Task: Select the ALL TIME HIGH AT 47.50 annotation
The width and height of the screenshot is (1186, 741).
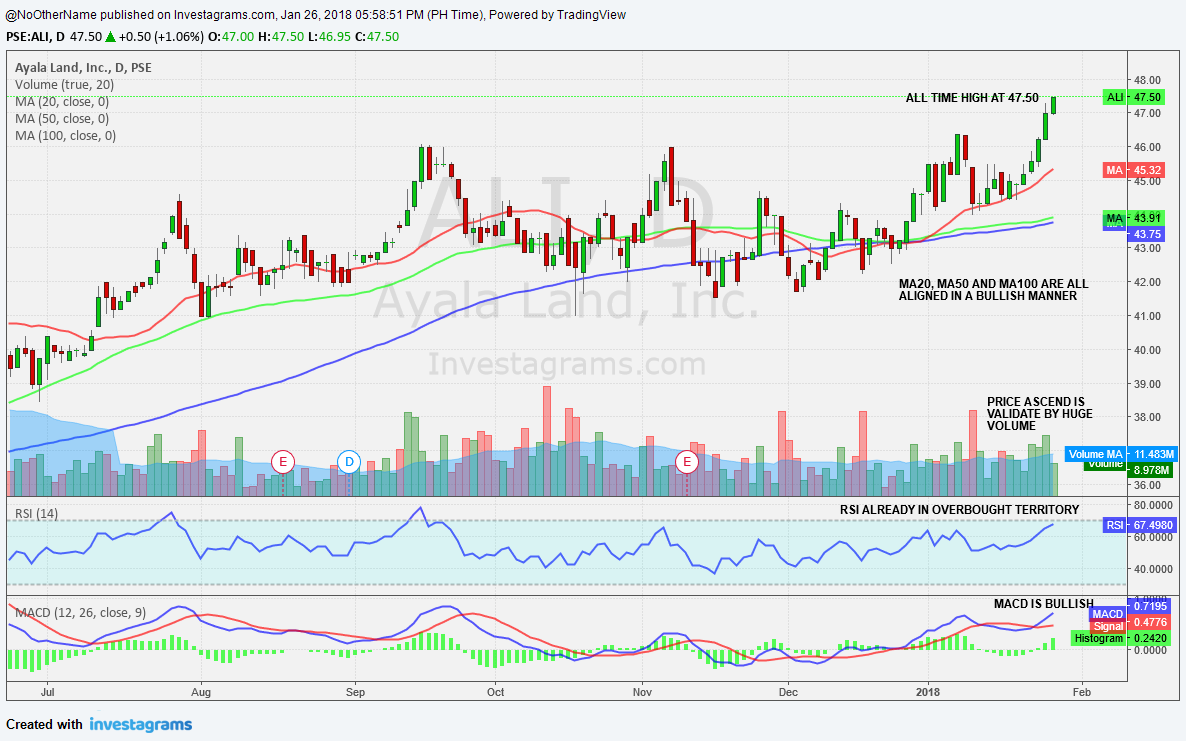Action: 972,98
